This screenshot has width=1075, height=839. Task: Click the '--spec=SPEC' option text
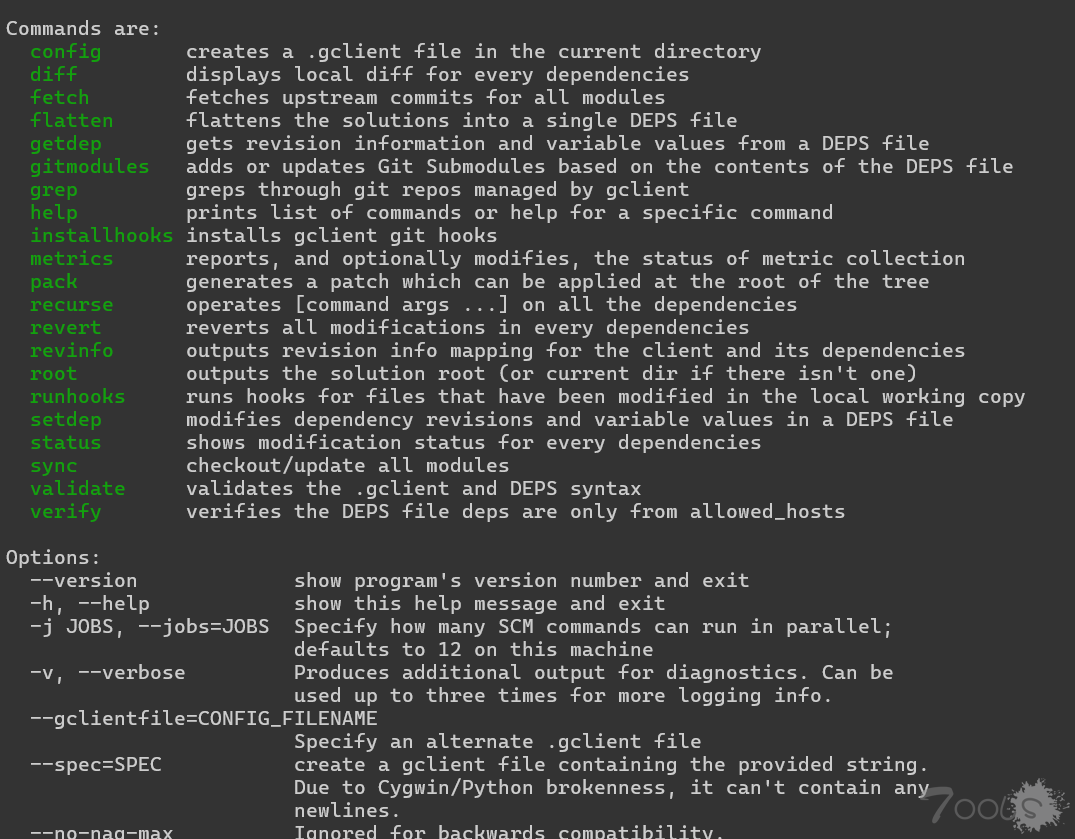click(95, 764)
